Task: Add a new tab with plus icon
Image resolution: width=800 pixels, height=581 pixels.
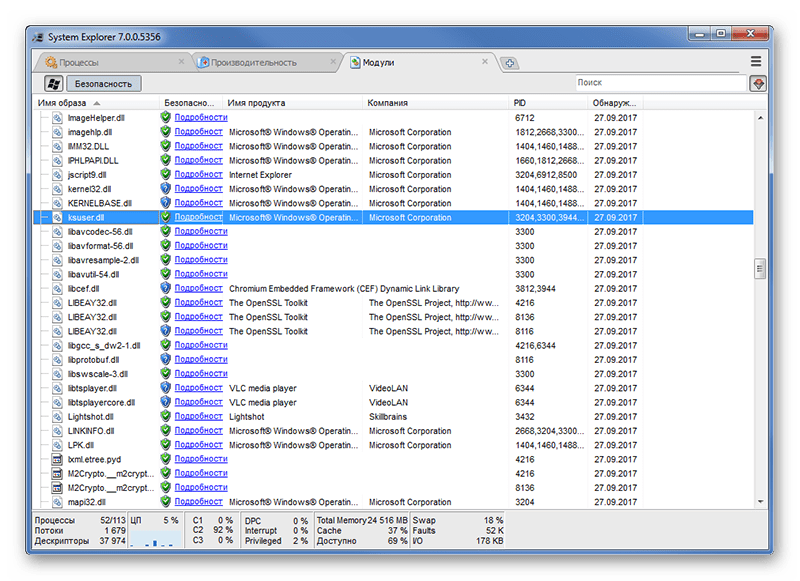Action: point(509,63)
